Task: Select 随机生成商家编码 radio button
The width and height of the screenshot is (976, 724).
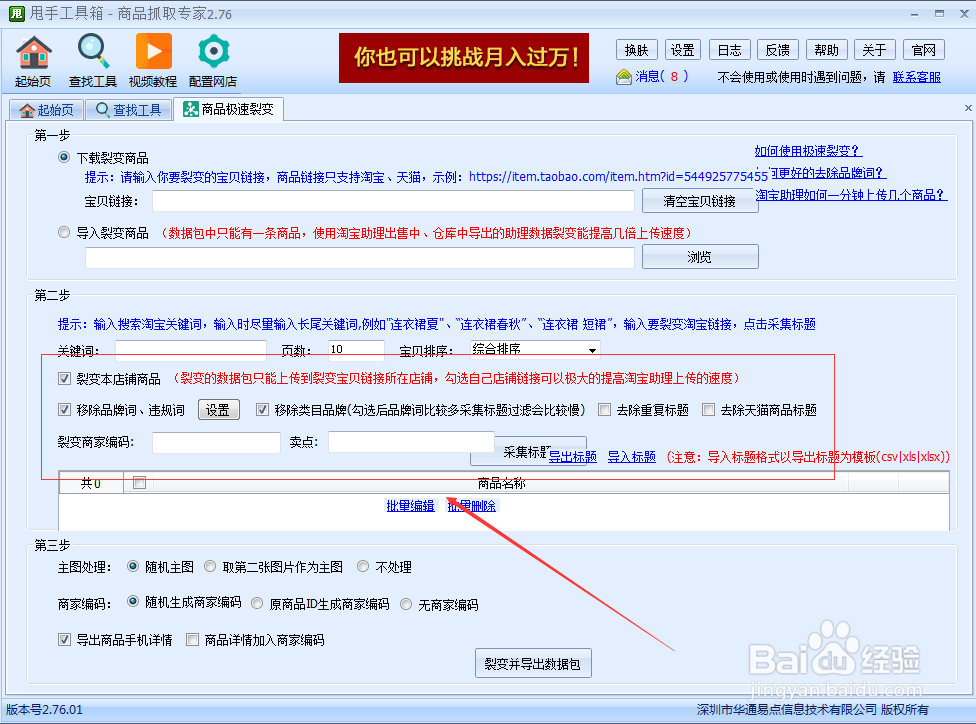Action: [x=133, y=602]
